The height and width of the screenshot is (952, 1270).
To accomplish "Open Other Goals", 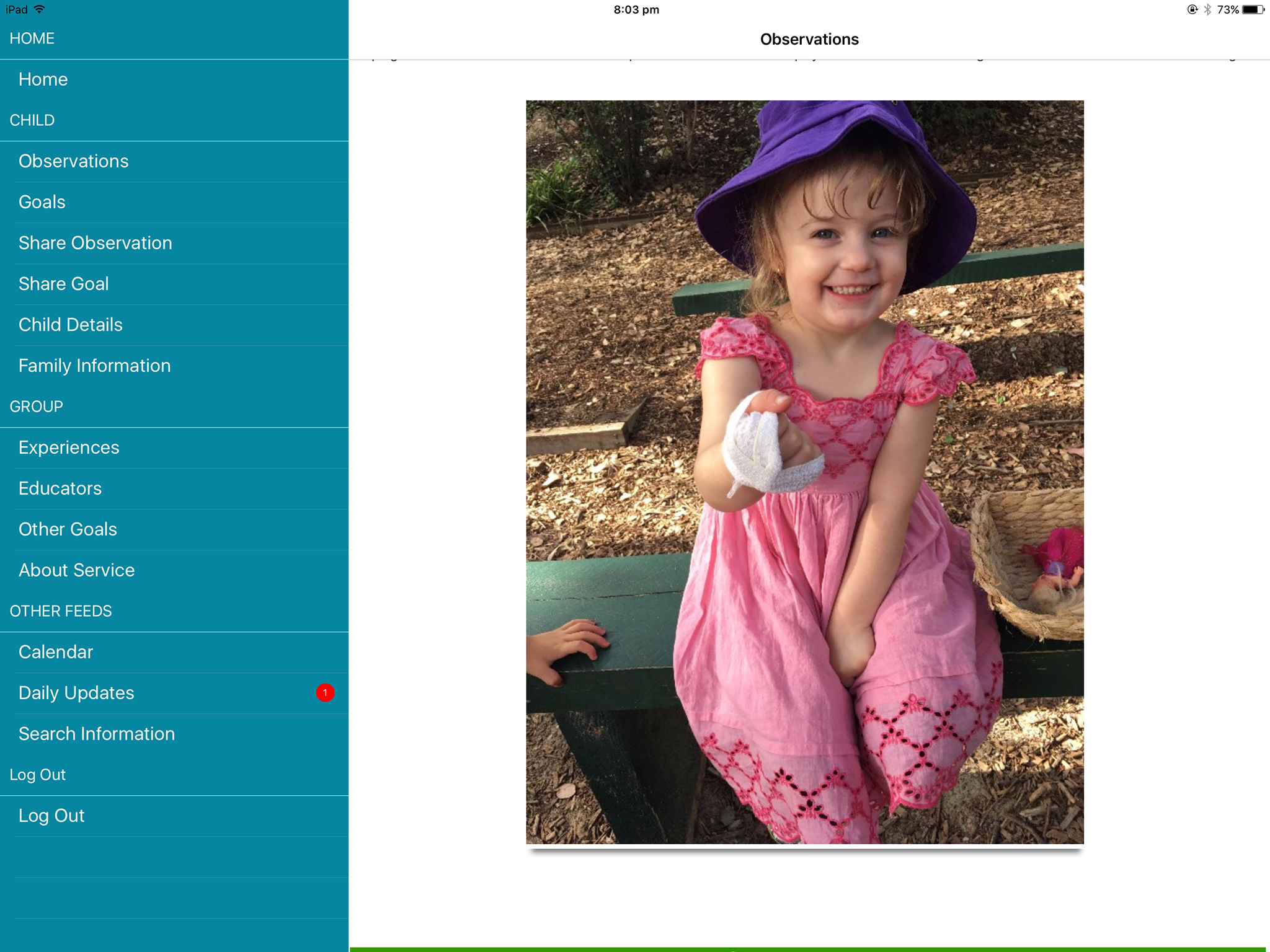I will (x=174, y=529).
